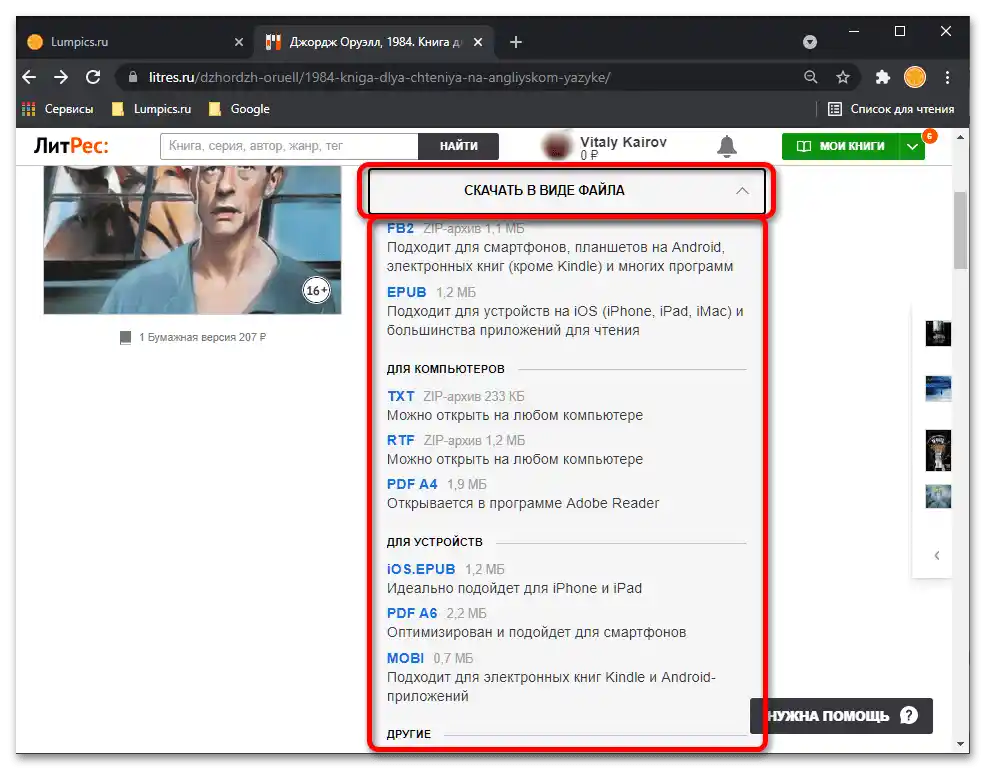The height and width of the screenshot is (770, 986).
Task: Open Chrome profile avatar
Action: (x=915, y=77)
